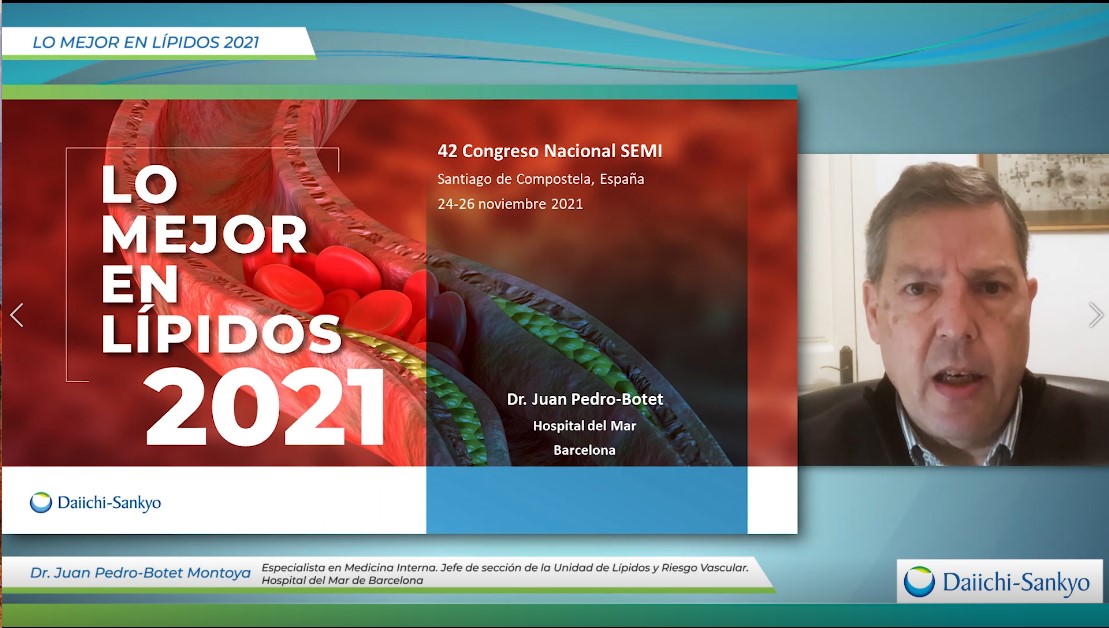Click the '24-26 noviembre 2021' date

(510, 204)
